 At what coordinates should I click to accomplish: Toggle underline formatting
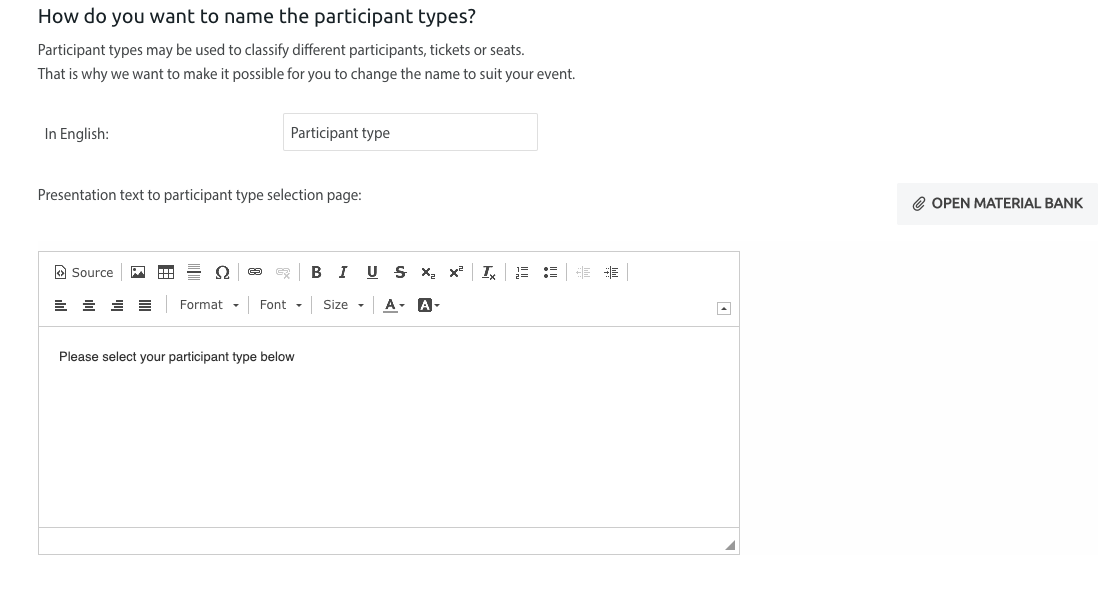click(x=372, y=272)
